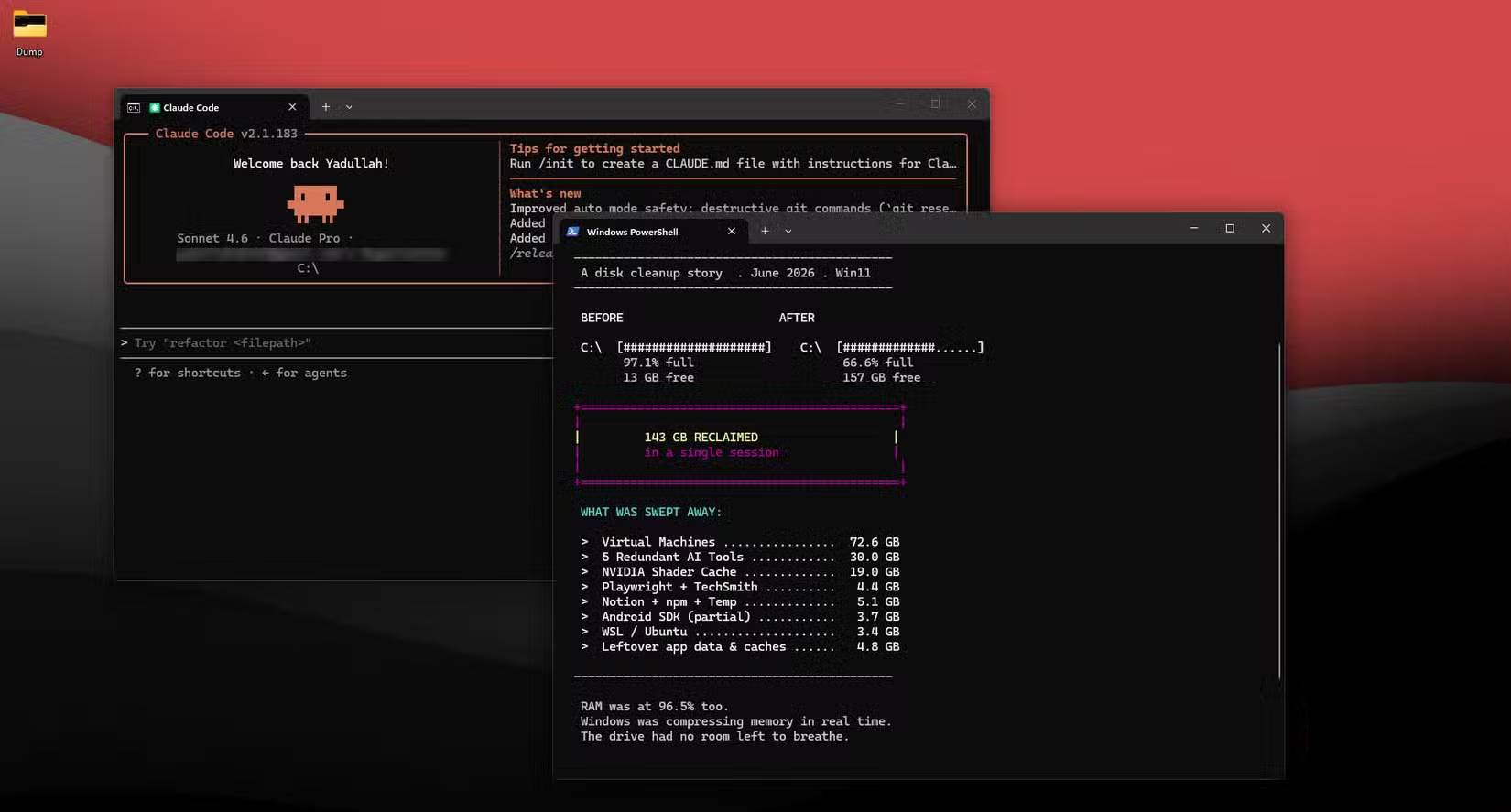Minimize the Windows PowerShell window
1511x812 pixels.
point(1194,228)
